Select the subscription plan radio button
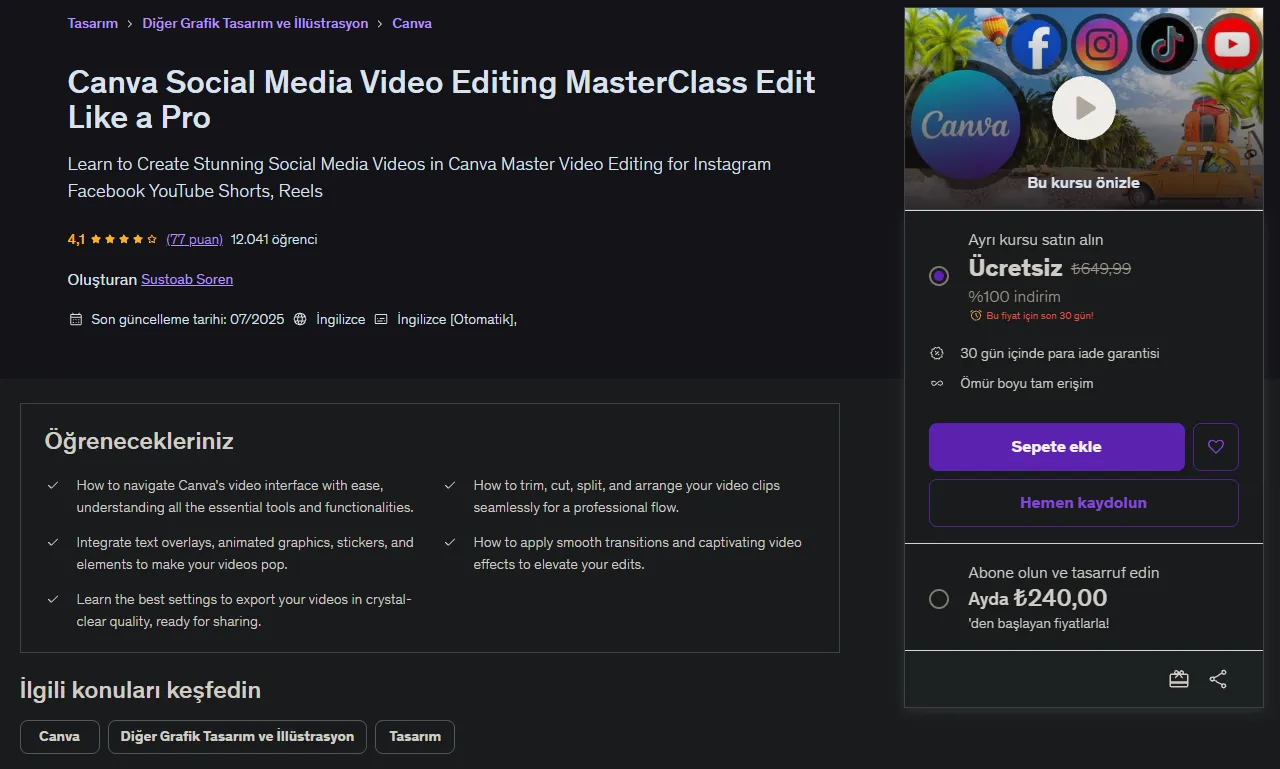This screenshot has height=769, width=1280. 939,599
